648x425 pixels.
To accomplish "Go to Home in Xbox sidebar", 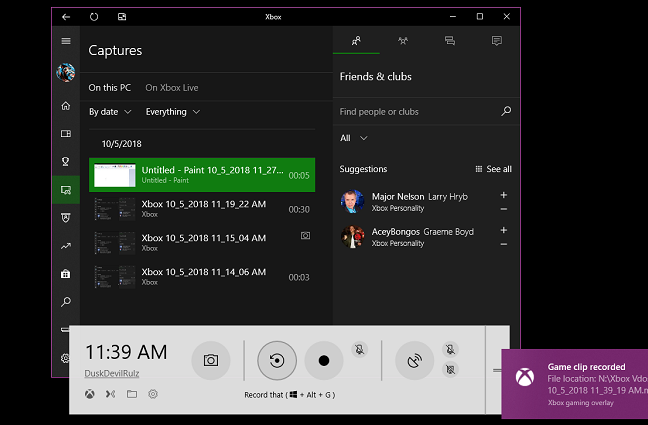I will (66, 106).
